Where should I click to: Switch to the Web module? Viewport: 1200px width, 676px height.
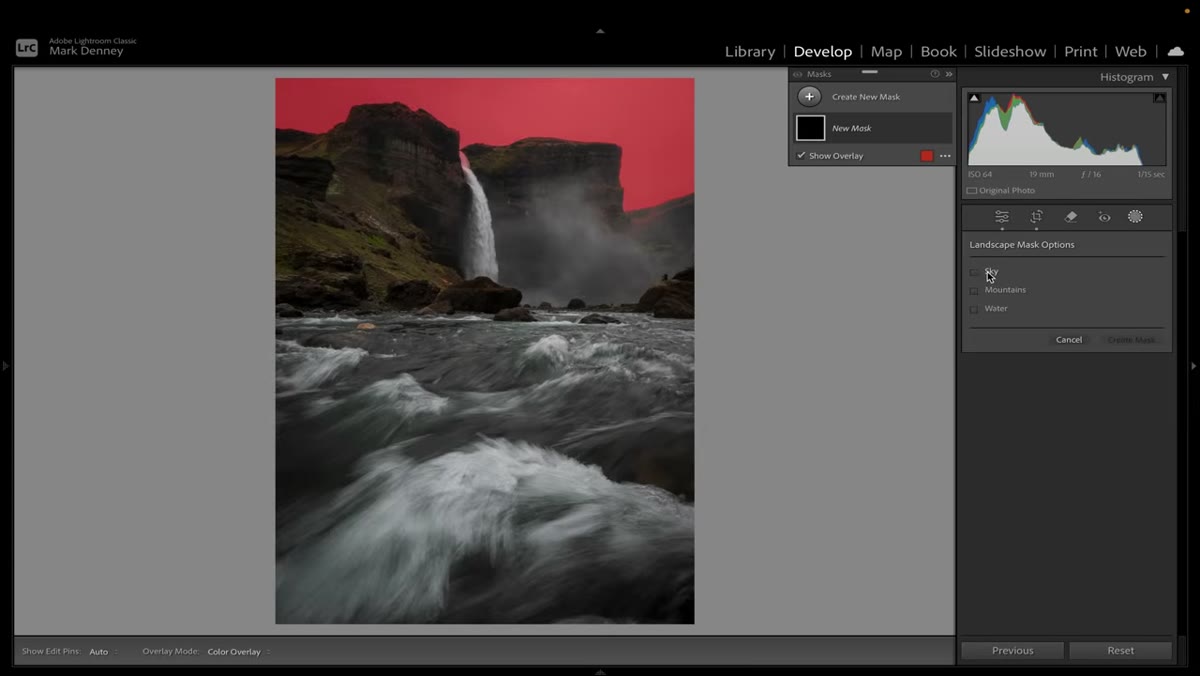(x=1131, y=52)
